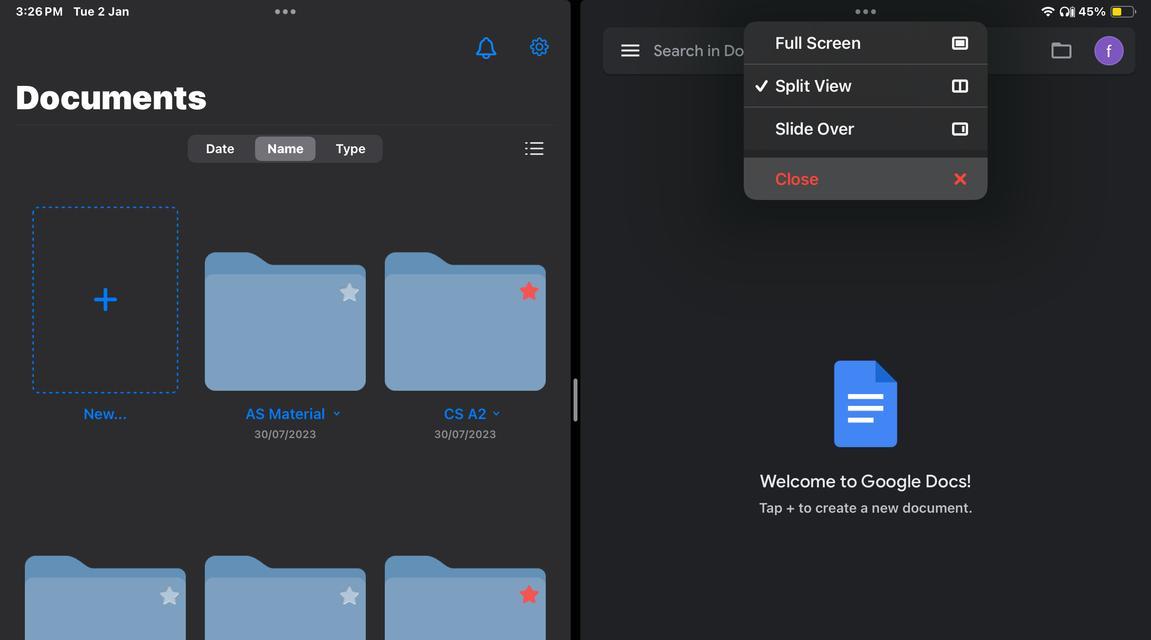The width and height of the screenshot is (1151, 640).
Task: Open the CS A2 folder
Action: pyautogui.click(x=465, y=321)
